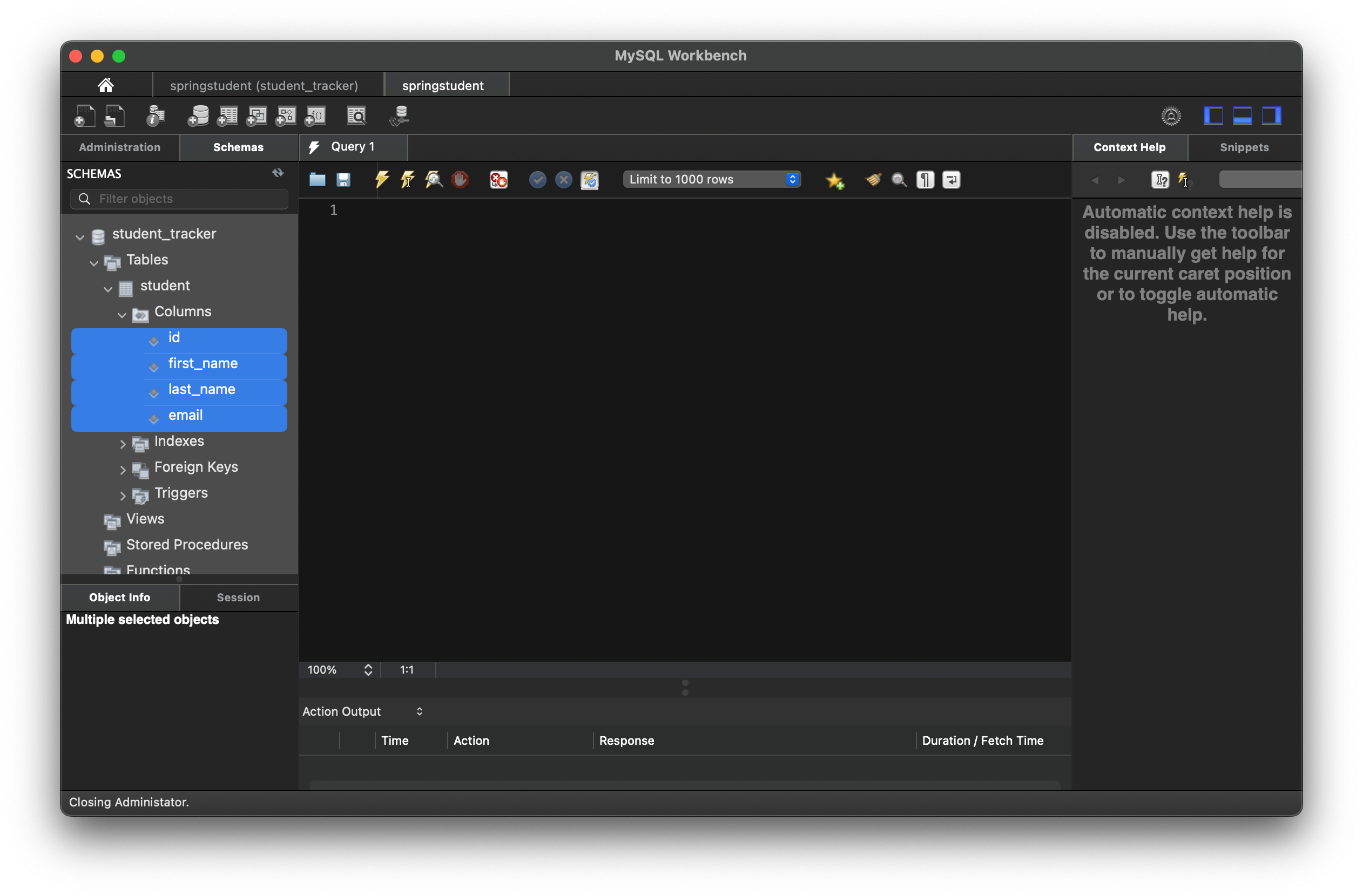Open the Session info tab
Viewport: 1363px width, 896px height.
tap(238, 597)
